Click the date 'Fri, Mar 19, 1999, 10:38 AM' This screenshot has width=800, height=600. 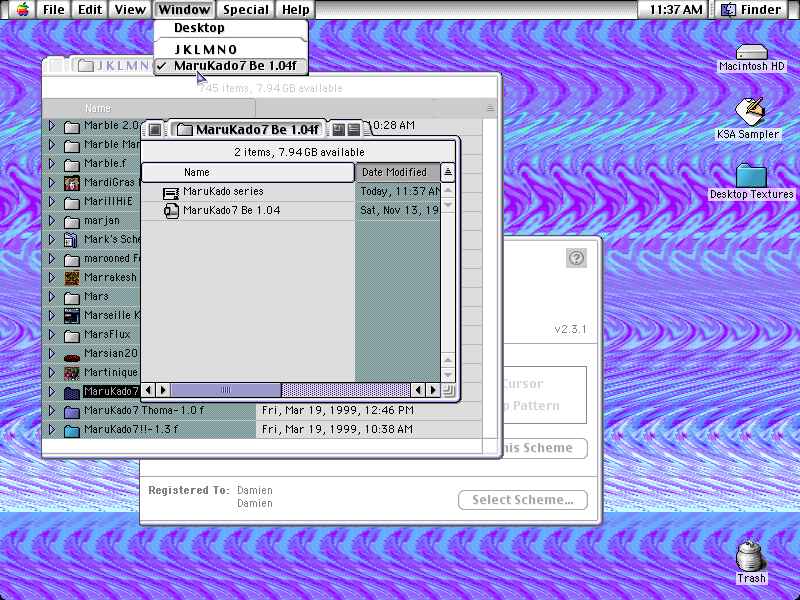point(337,429)
